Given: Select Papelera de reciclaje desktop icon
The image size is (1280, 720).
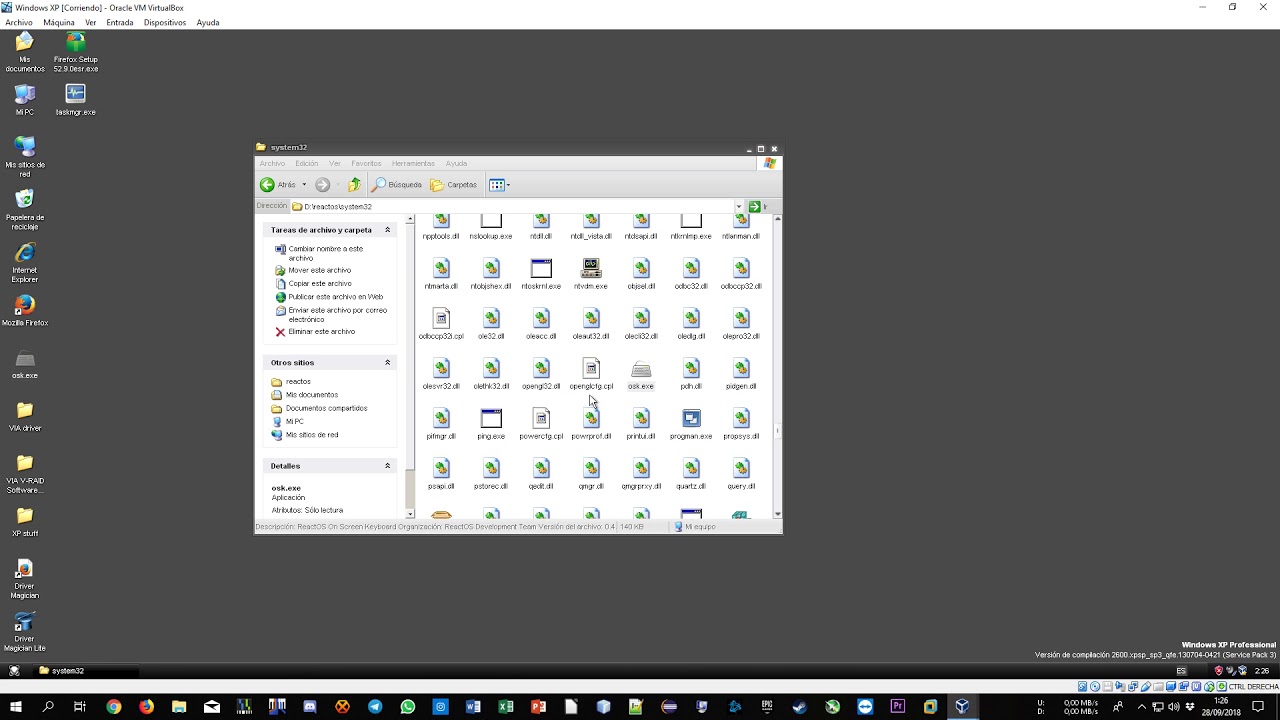Looking at the screenshot, I should tap(25, 210).
